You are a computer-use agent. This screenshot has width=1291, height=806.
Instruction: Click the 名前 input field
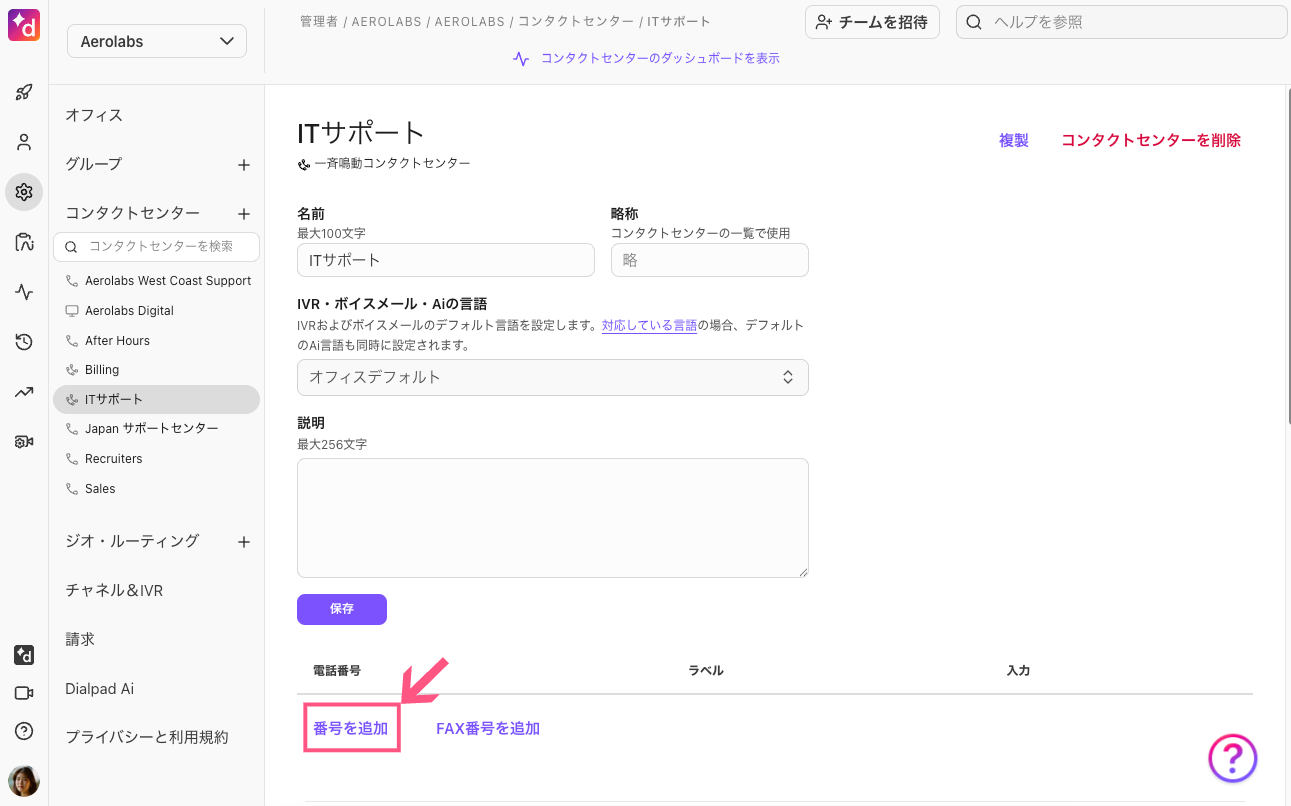coord(446,260)
